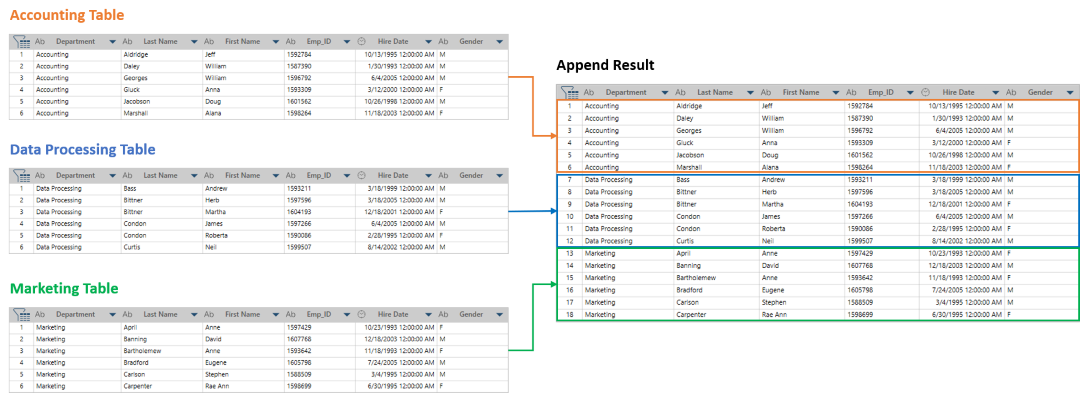Click the table grid icon in Append Result header
This screenshot has height=393, width=1080.
click(x=570, y=92)
